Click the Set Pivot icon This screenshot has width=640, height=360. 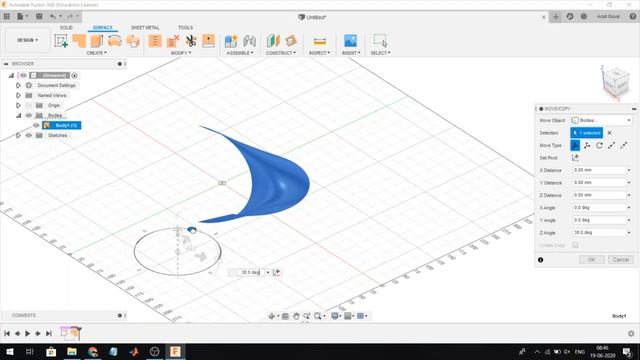click(575, 158)
